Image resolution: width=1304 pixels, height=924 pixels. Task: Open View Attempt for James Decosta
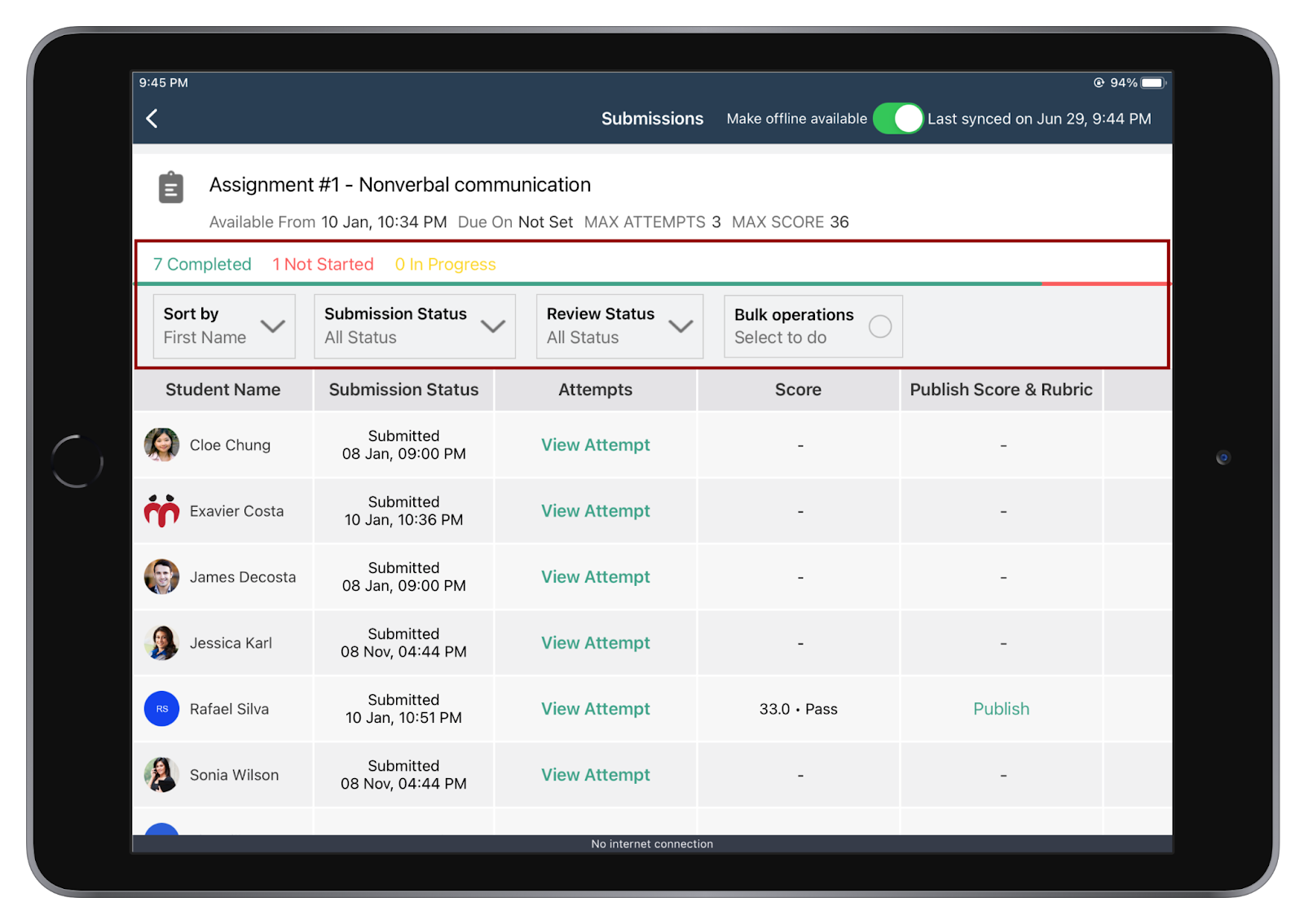click(x=596, y=577)
